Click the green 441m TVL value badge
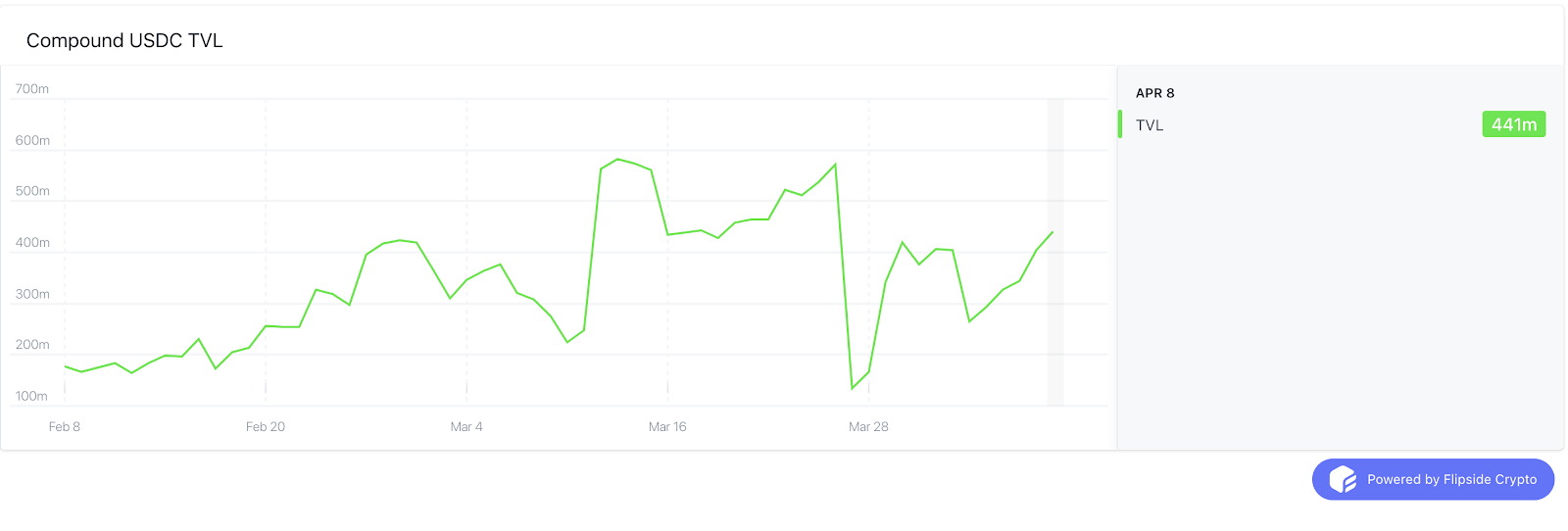 click(x=1514, y=124)
